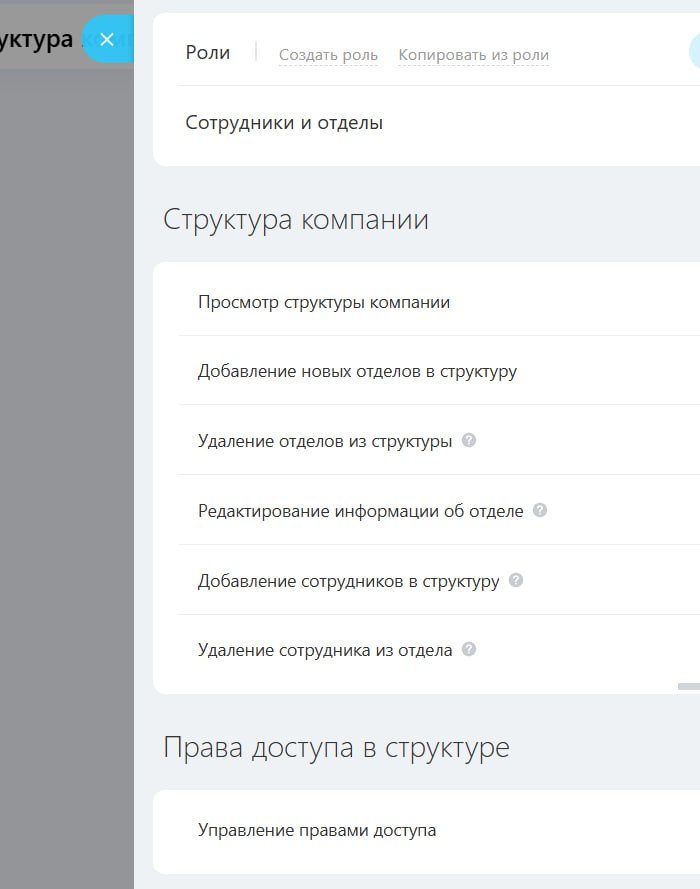The image size is (700, 889).
Task: Click the Копировать из роли link
Action: click(473, 55)
